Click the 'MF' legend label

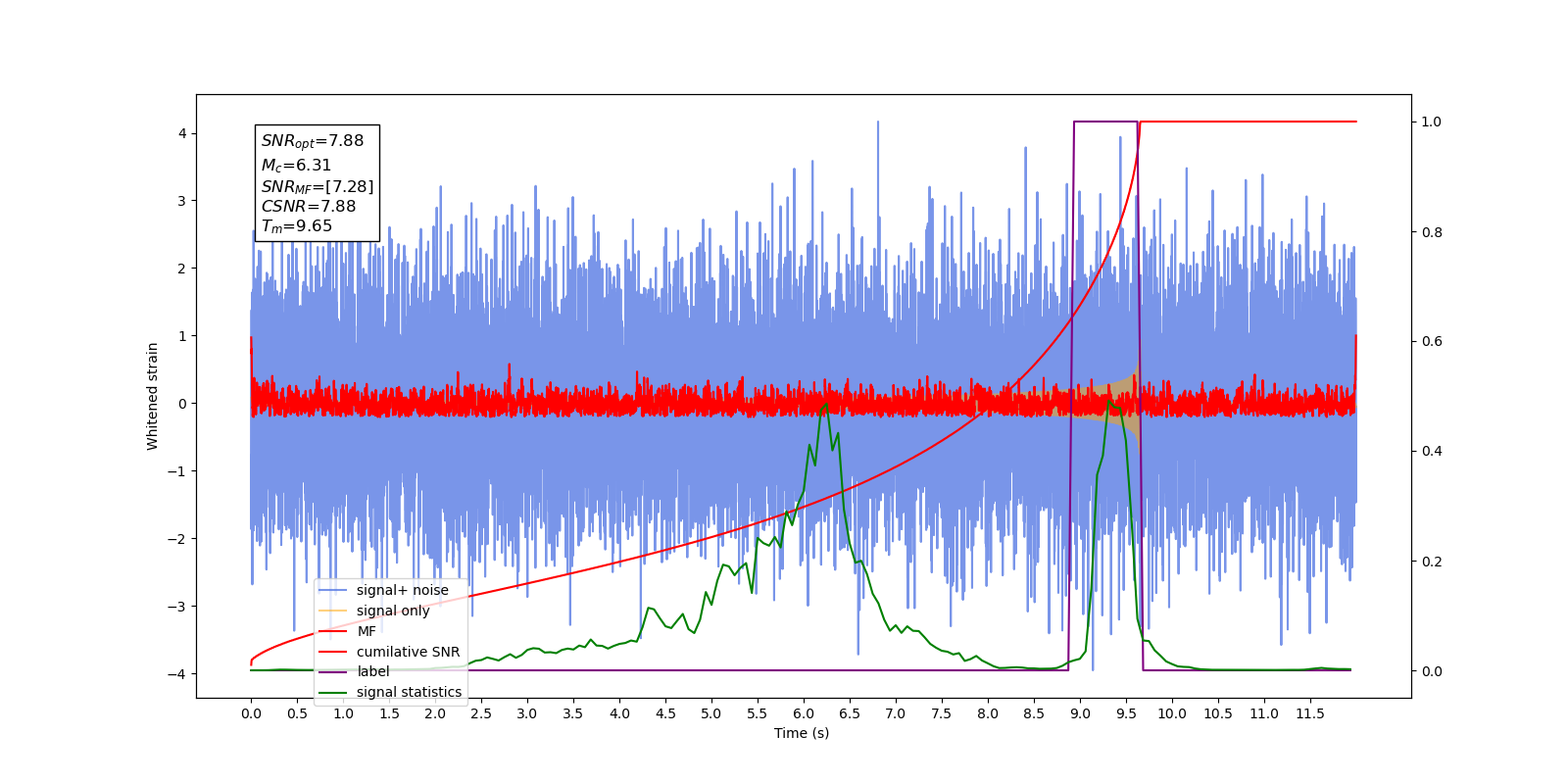(367, 631)
